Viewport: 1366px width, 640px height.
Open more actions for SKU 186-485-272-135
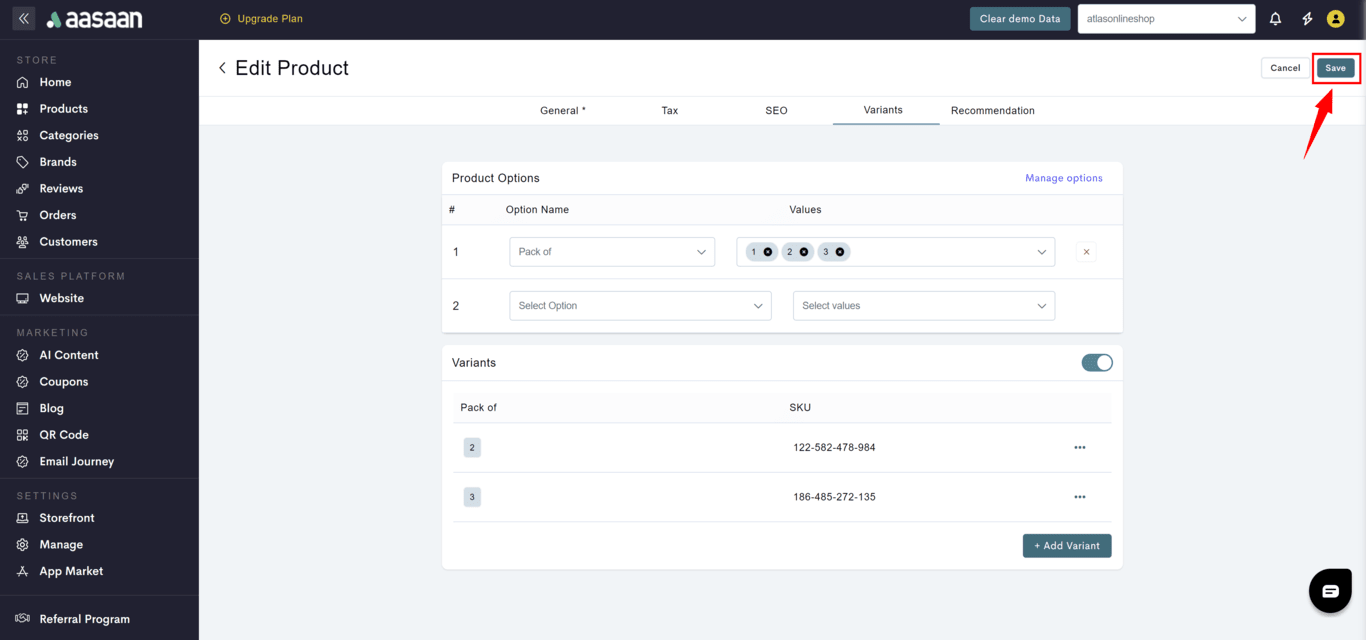click(1079, 497)
